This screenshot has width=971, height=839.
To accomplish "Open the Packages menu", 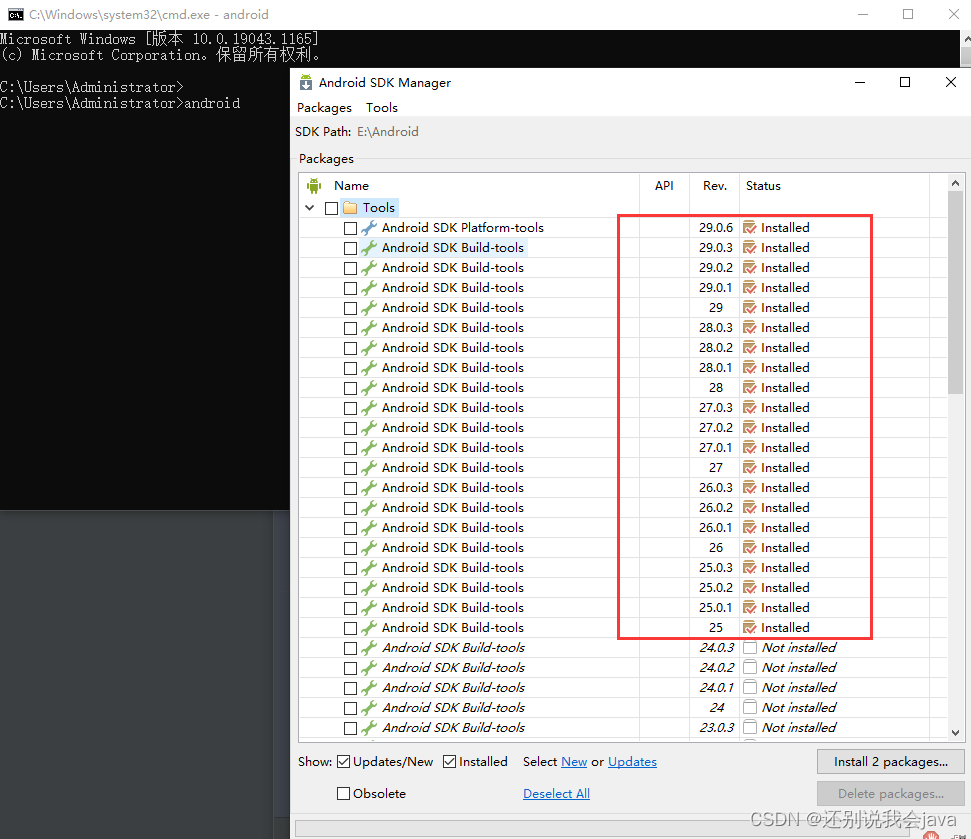I will click(x=324, y=108).
